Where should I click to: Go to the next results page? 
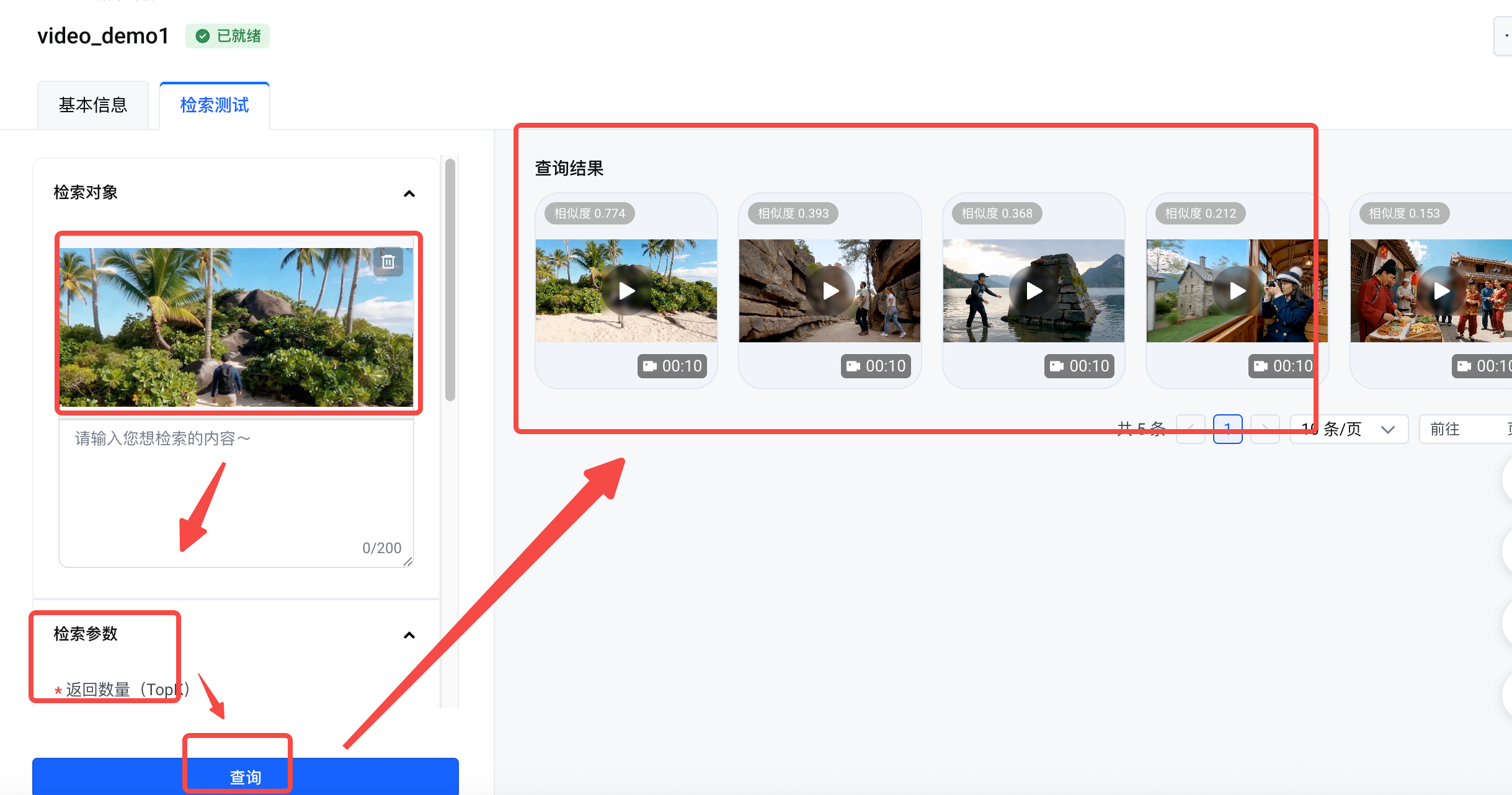pyautogui.click(x=1265, y=429)
